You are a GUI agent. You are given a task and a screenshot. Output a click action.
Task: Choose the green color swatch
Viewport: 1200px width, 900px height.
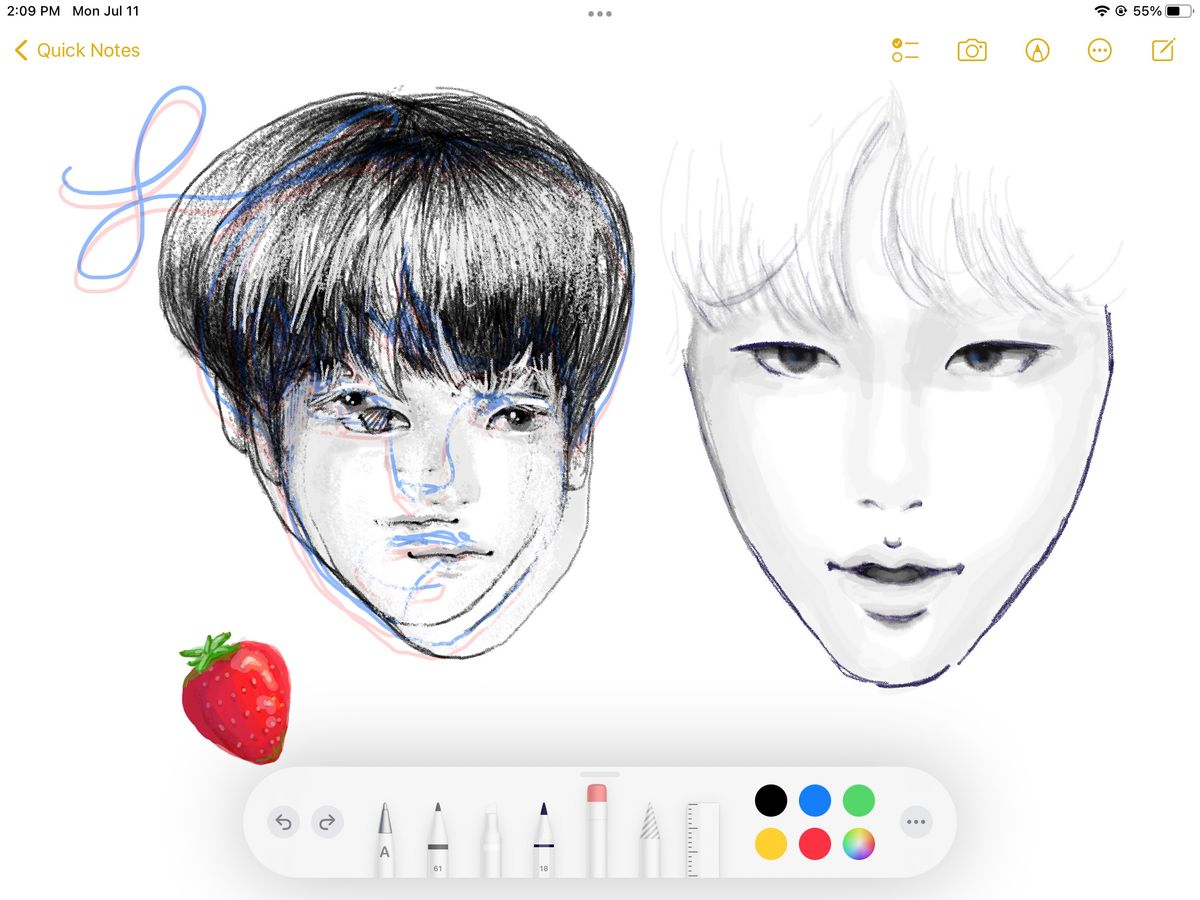[859, 800]
